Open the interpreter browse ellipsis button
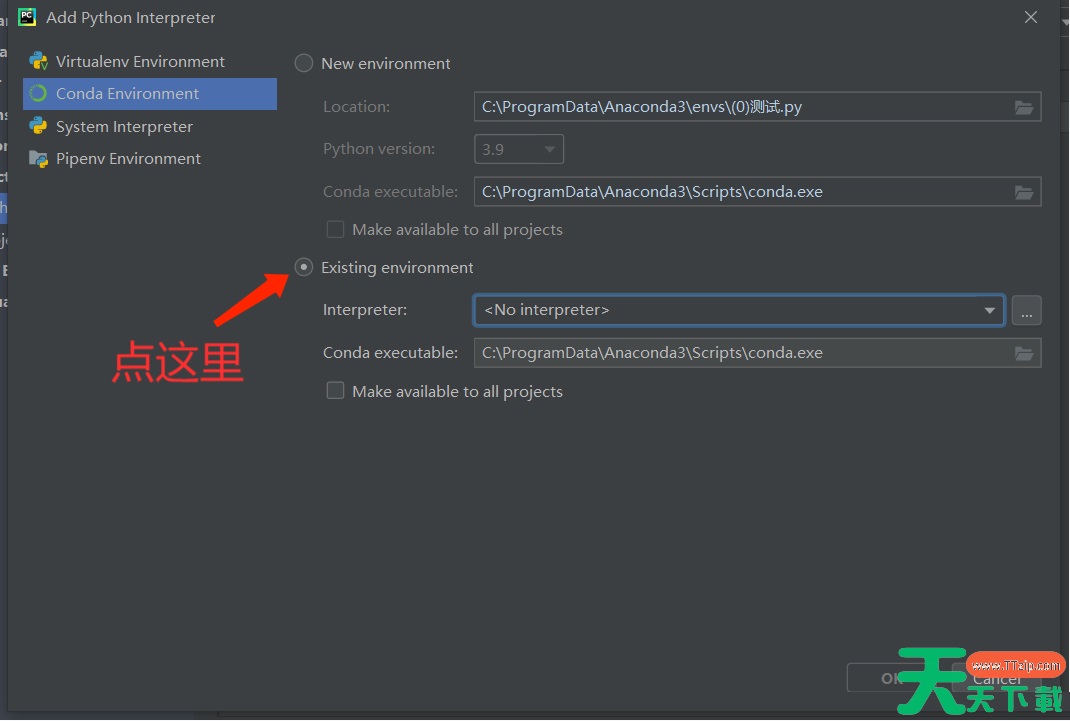Screen dimensions: 1070x721 click(1026, 310)
